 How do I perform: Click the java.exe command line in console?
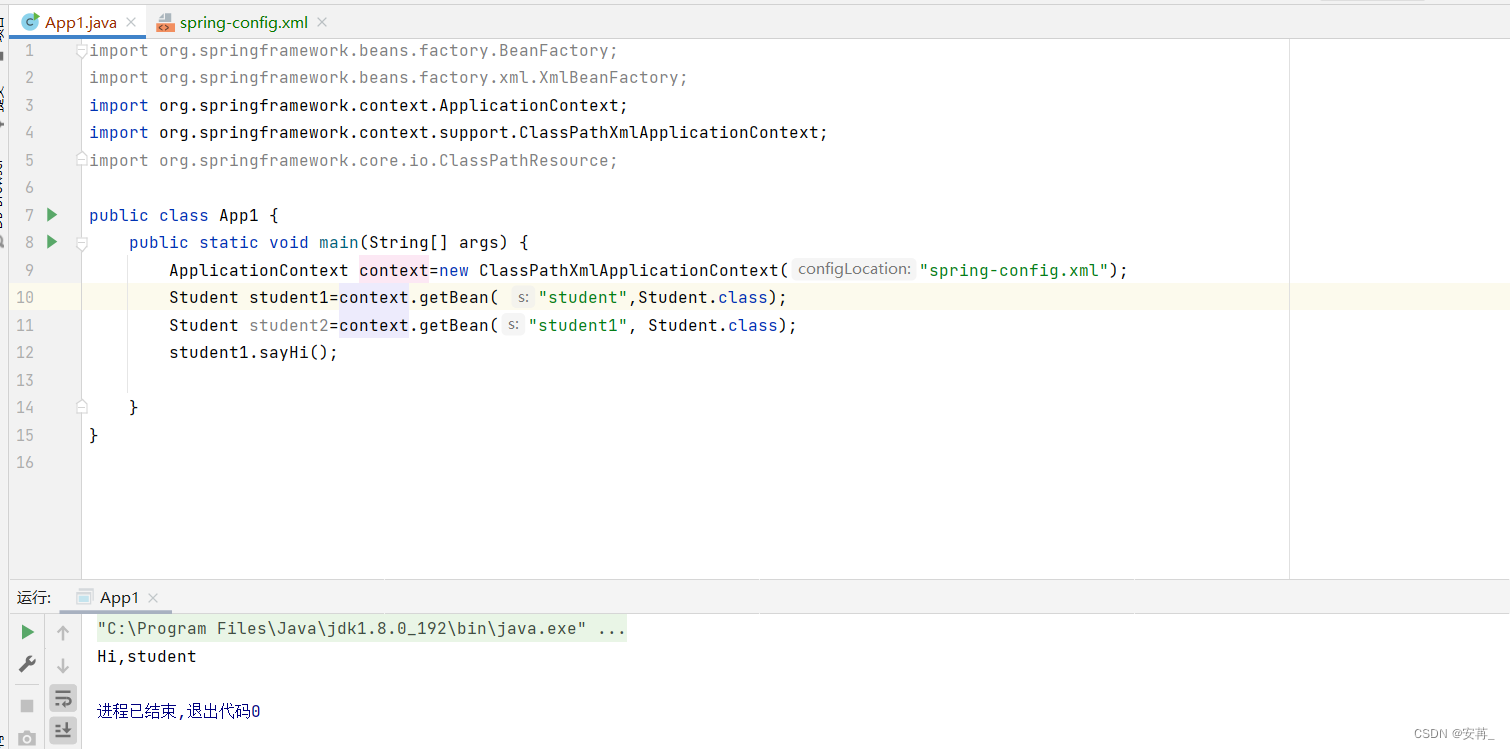click(x=361, y=629)
